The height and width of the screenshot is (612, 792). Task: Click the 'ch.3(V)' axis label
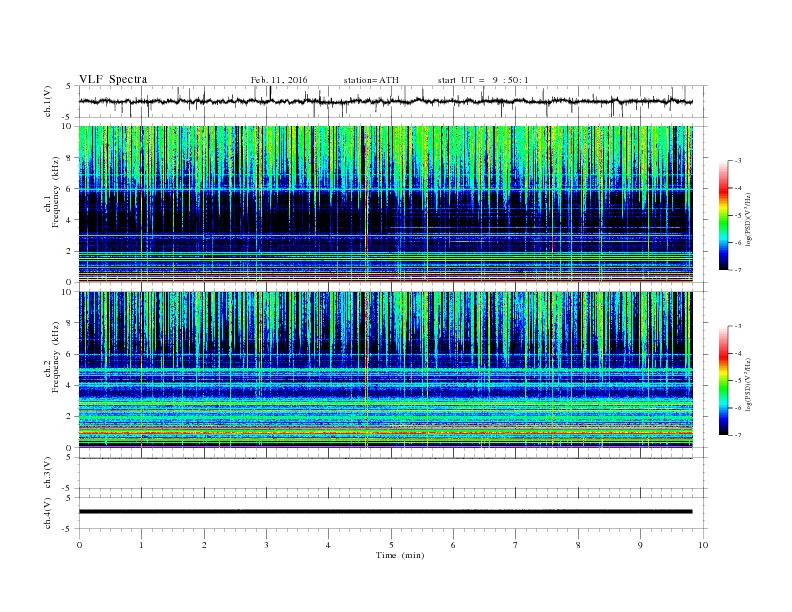[x=48, y=472]
